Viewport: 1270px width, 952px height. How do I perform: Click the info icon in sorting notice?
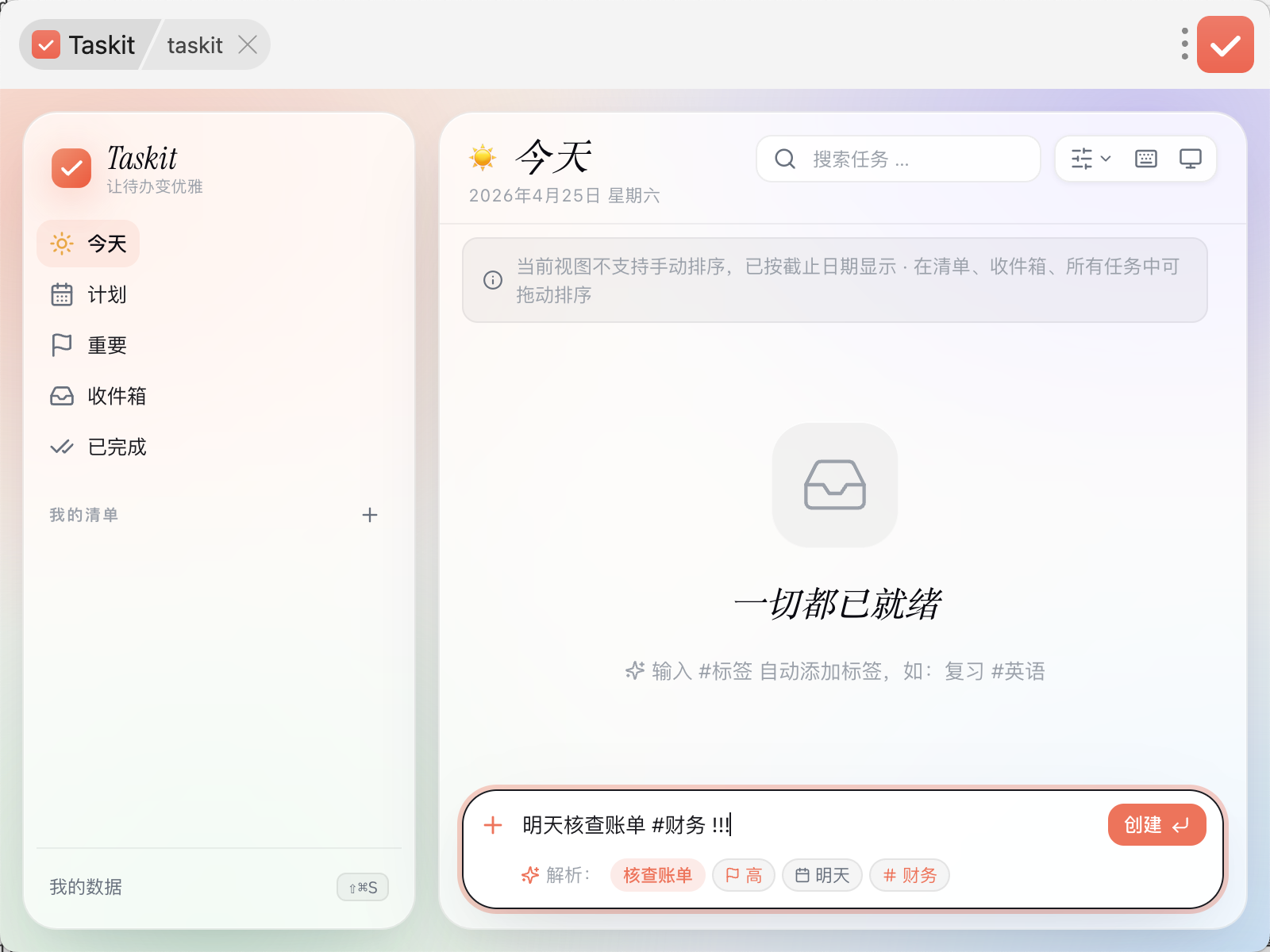(x=493, y=280)
